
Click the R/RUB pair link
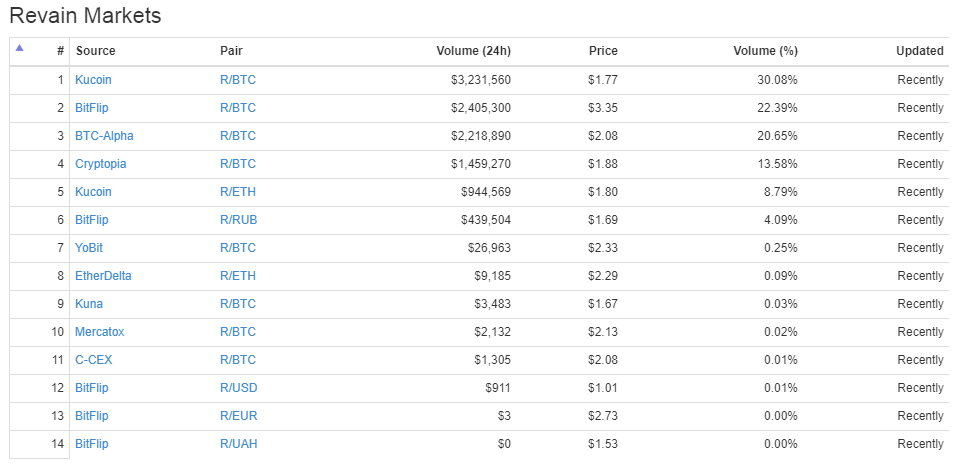(238, 220)
